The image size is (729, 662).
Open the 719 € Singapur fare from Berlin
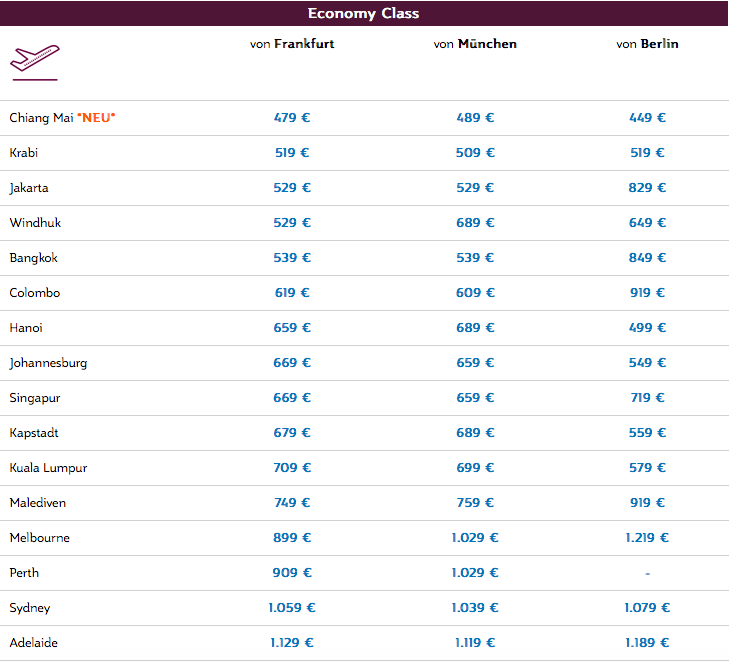point(647,398)
